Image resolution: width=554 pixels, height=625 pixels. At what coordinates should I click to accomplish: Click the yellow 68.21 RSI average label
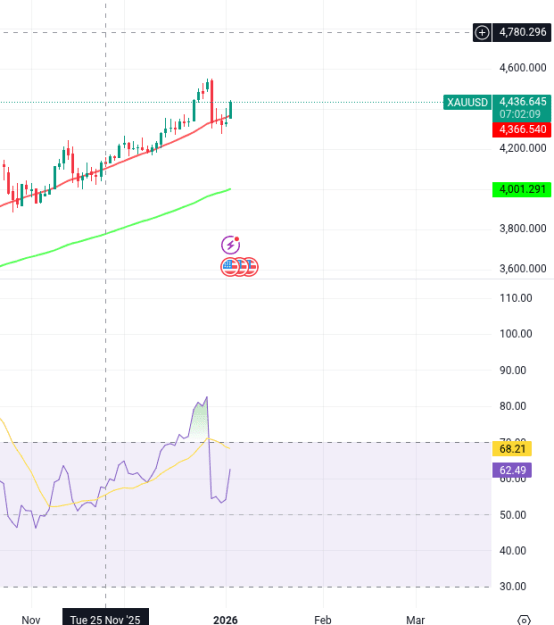(512, 449)
